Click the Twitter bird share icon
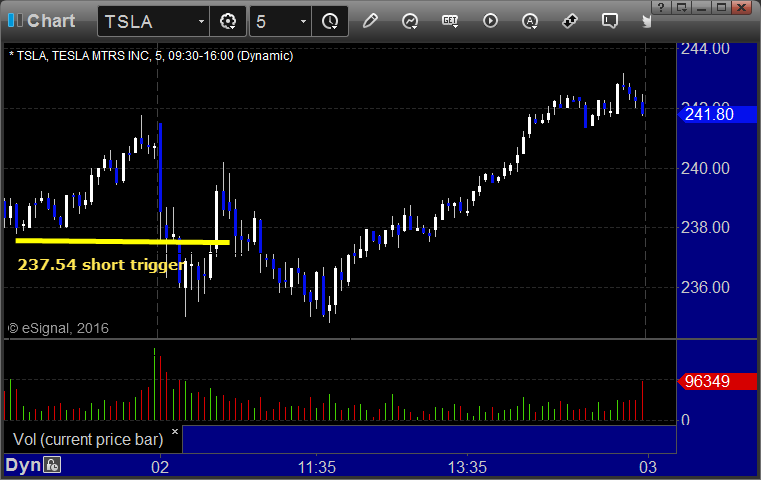The width and height of the screenshot is (761, 480). click(646, 21)
